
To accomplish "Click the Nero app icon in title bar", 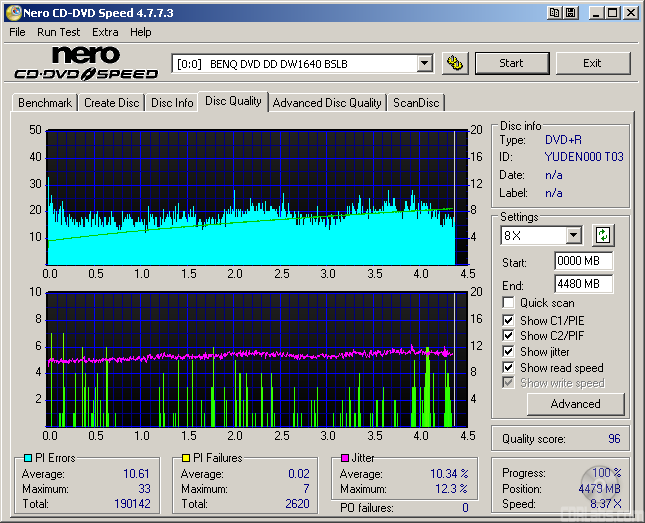I will click(x=13, y=13).
